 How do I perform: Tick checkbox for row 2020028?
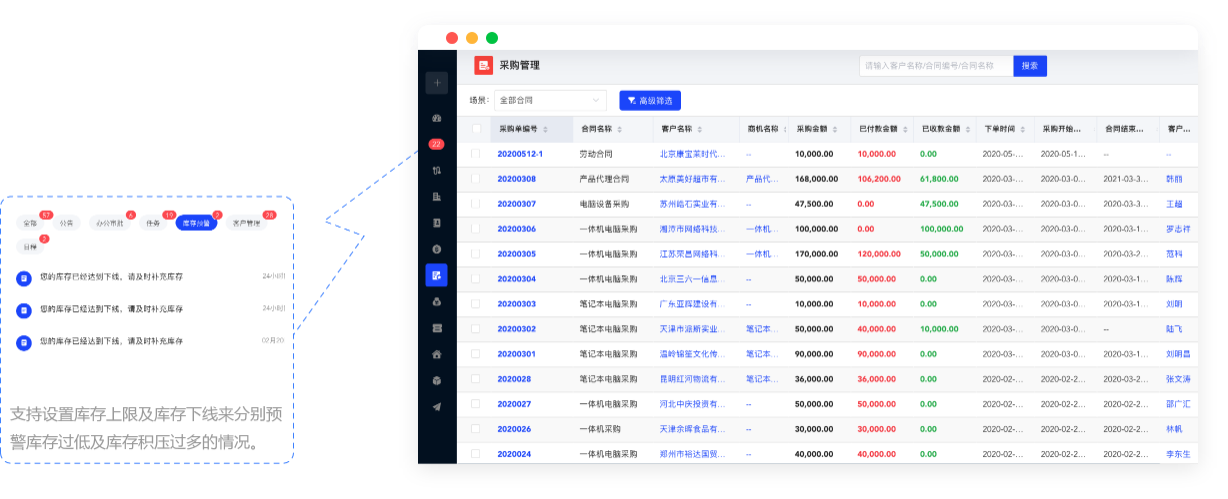point(476,379)
